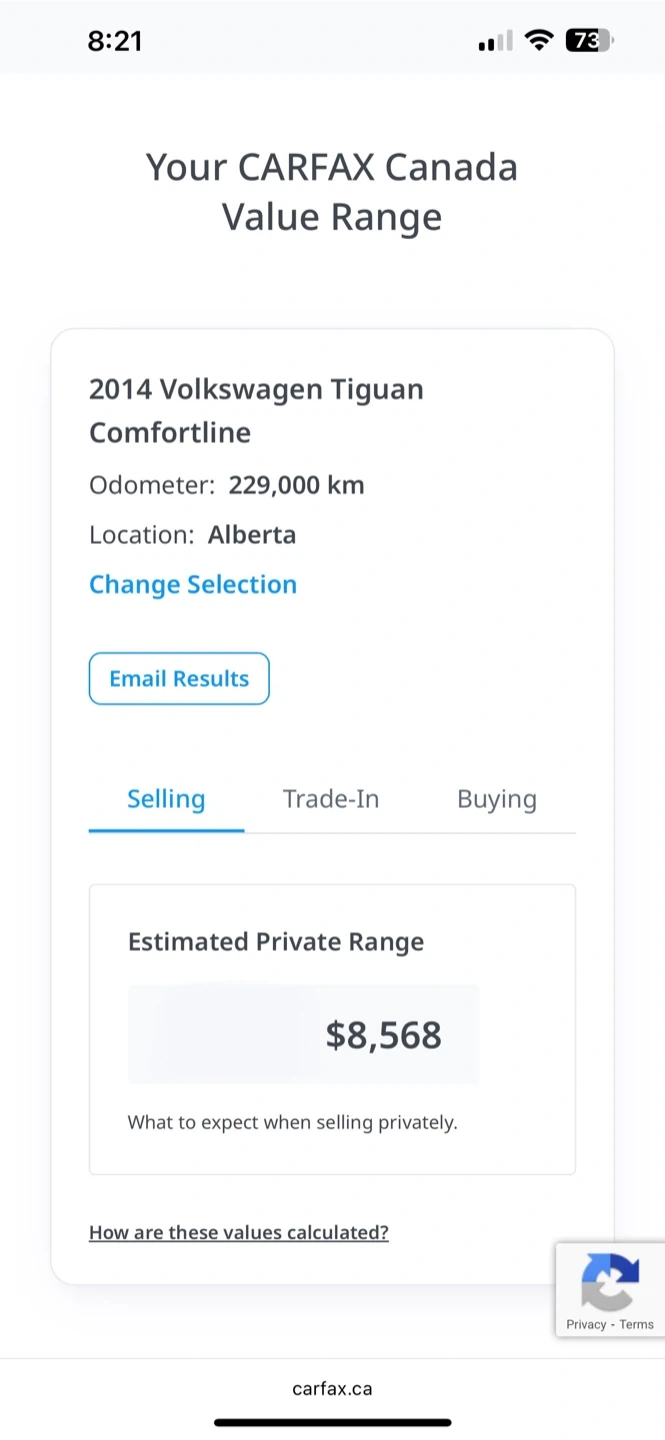Viewport: 665px width, 1440px height.
Task: Tap the Estimated Private Range heading
Action: (x=276, y=942)
